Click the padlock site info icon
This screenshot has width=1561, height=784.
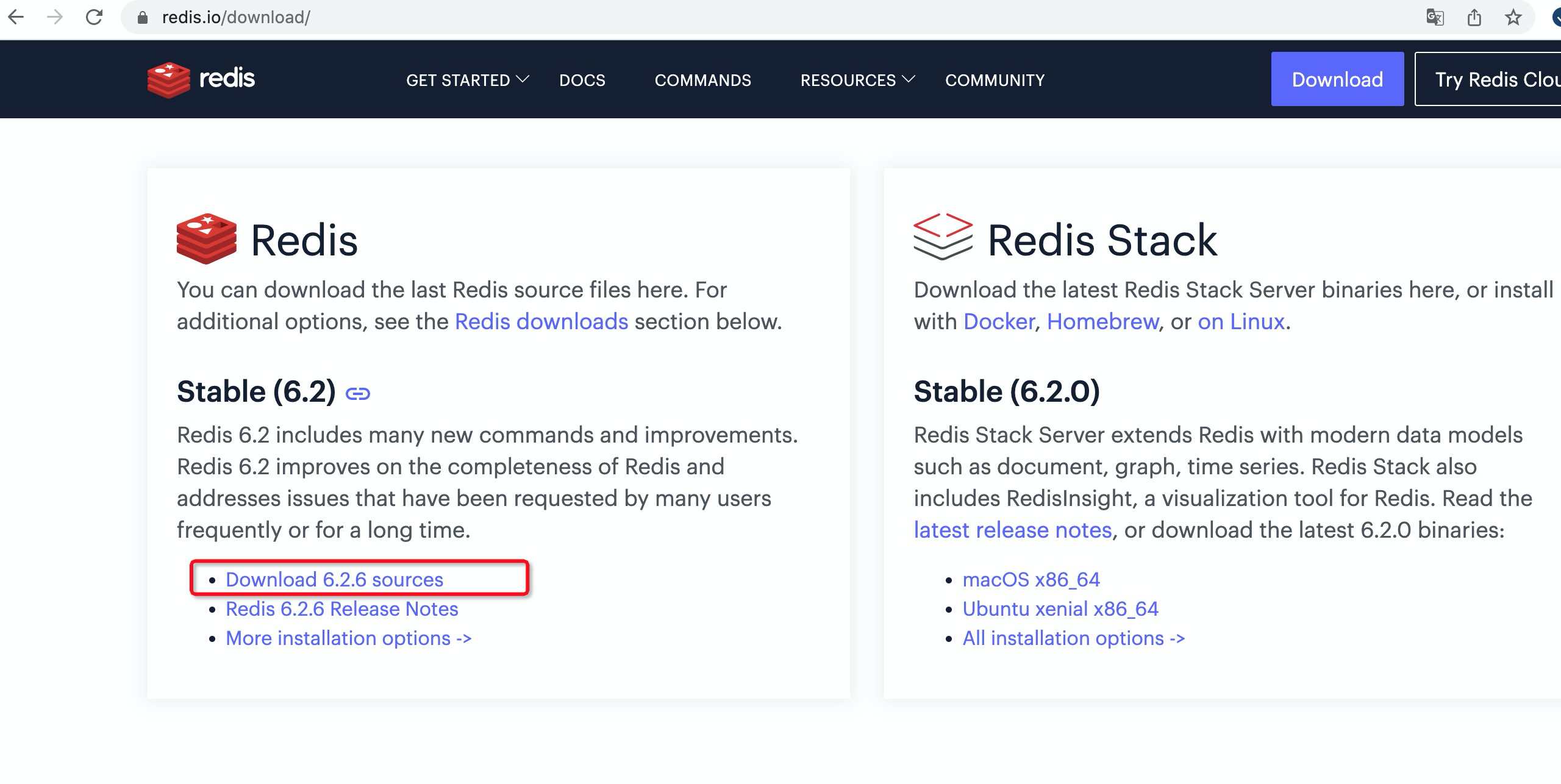143,18
